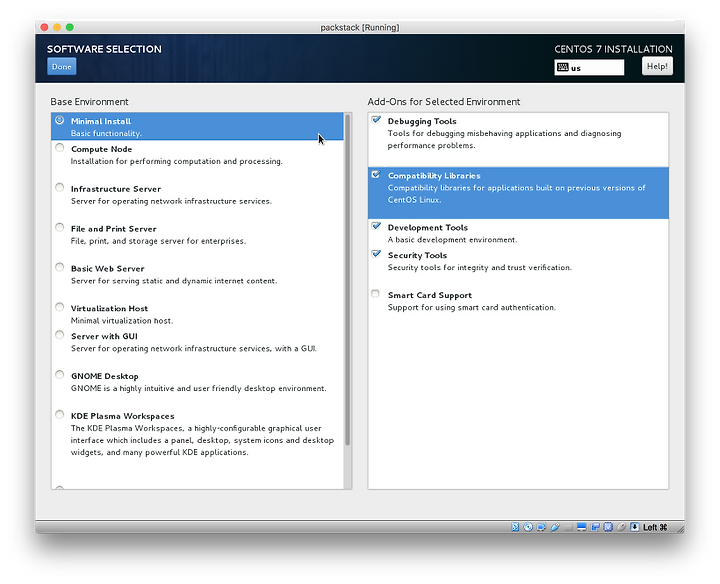Screen dimensions: 720x584
Task: Enable Smart Card Support add-on
Action: coord(376,294)
